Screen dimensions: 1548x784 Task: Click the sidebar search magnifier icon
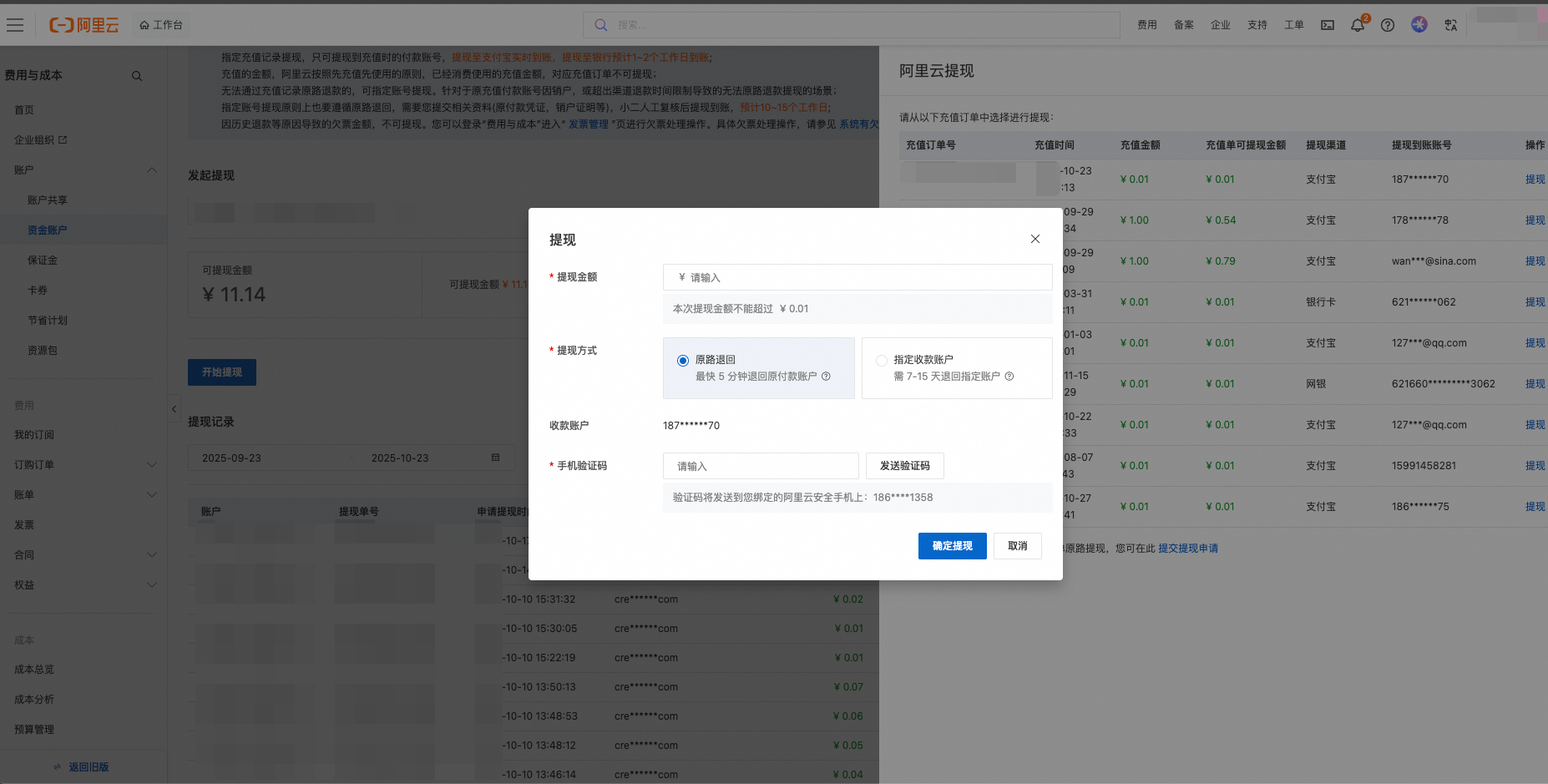tap(137, 76)
